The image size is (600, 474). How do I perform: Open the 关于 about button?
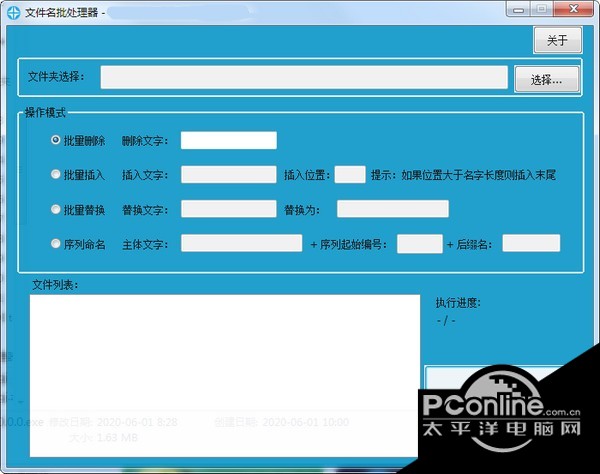pos(558,40)
